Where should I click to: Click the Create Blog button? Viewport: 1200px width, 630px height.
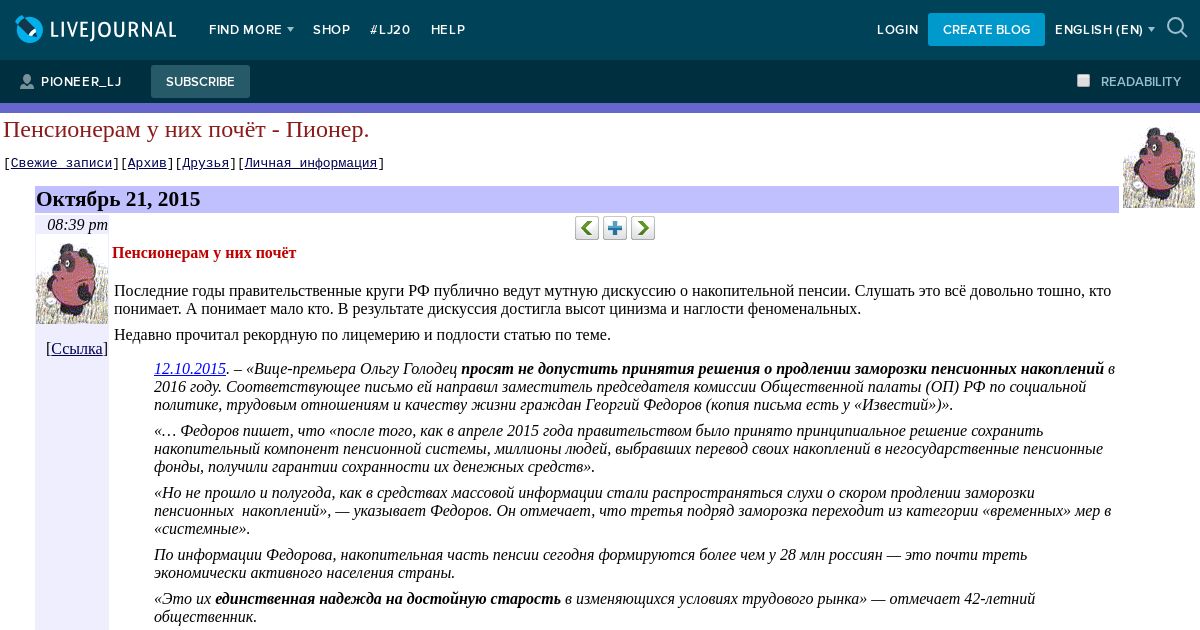point(986,30)
